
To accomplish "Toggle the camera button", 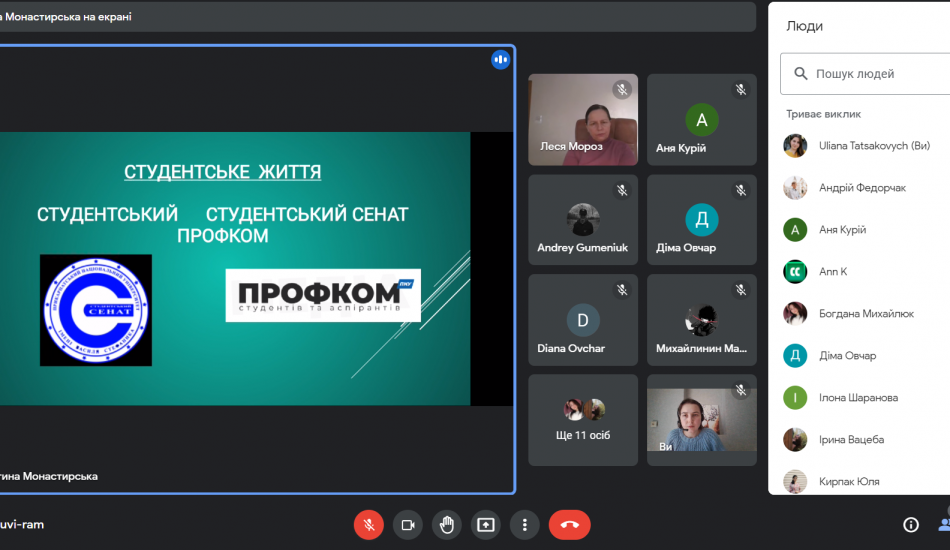I will [x=408, y=524].
